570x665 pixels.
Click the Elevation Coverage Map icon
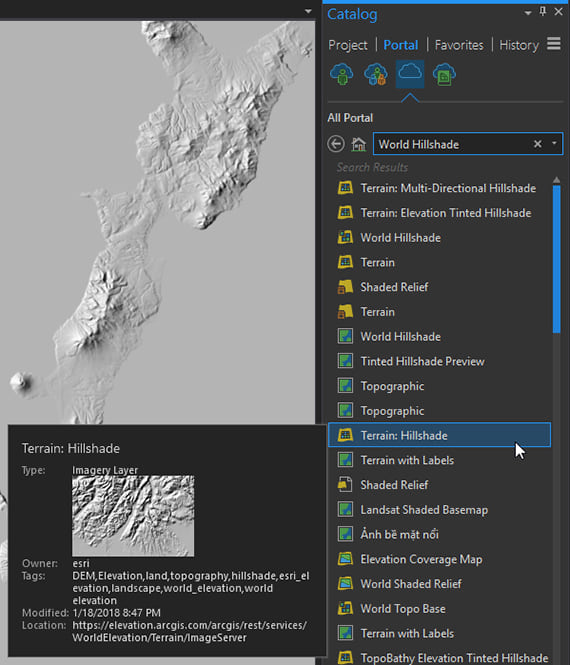point(345,559)
